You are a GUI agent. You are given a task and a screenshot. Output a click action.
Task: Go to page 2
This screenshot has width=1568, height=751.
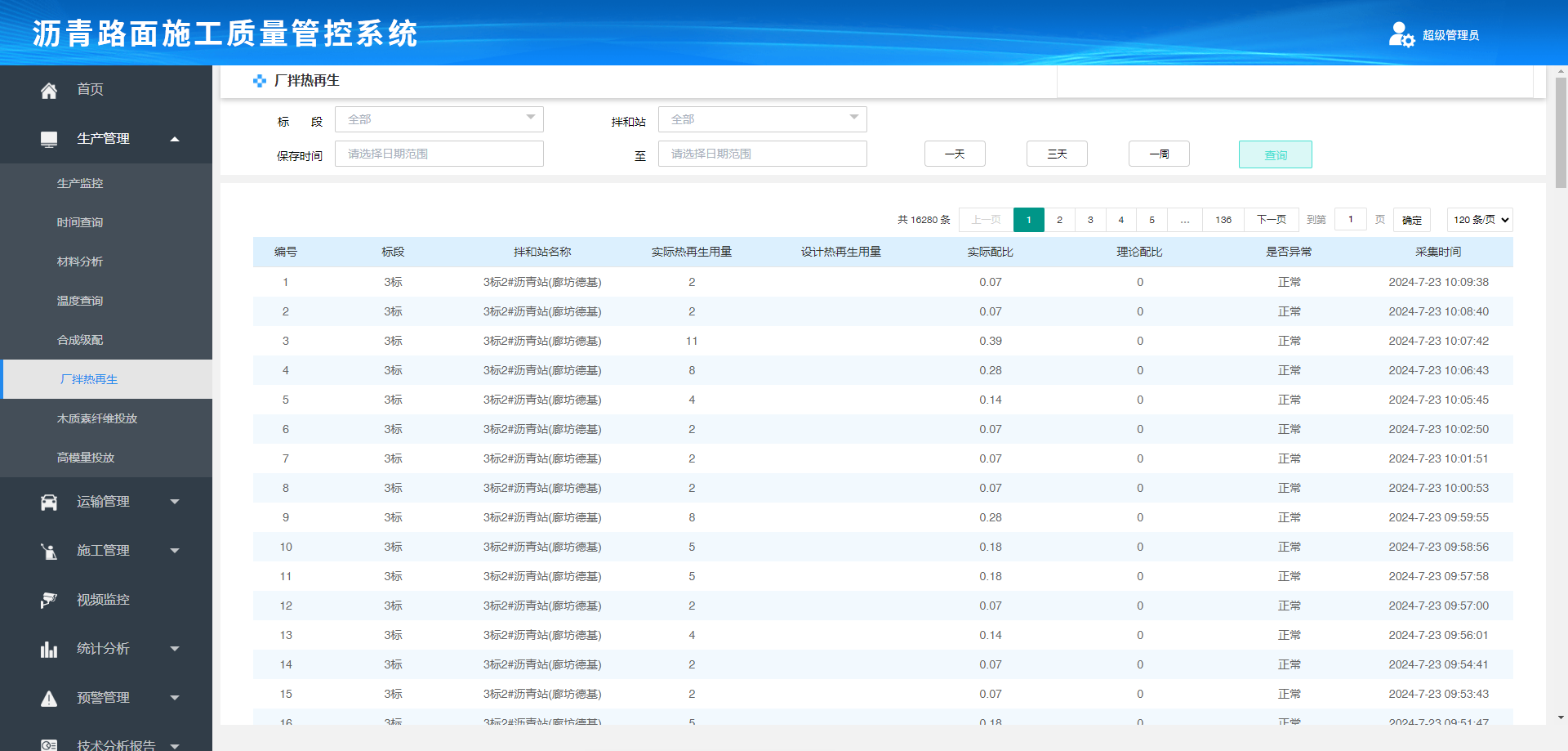click(1059, 220)
